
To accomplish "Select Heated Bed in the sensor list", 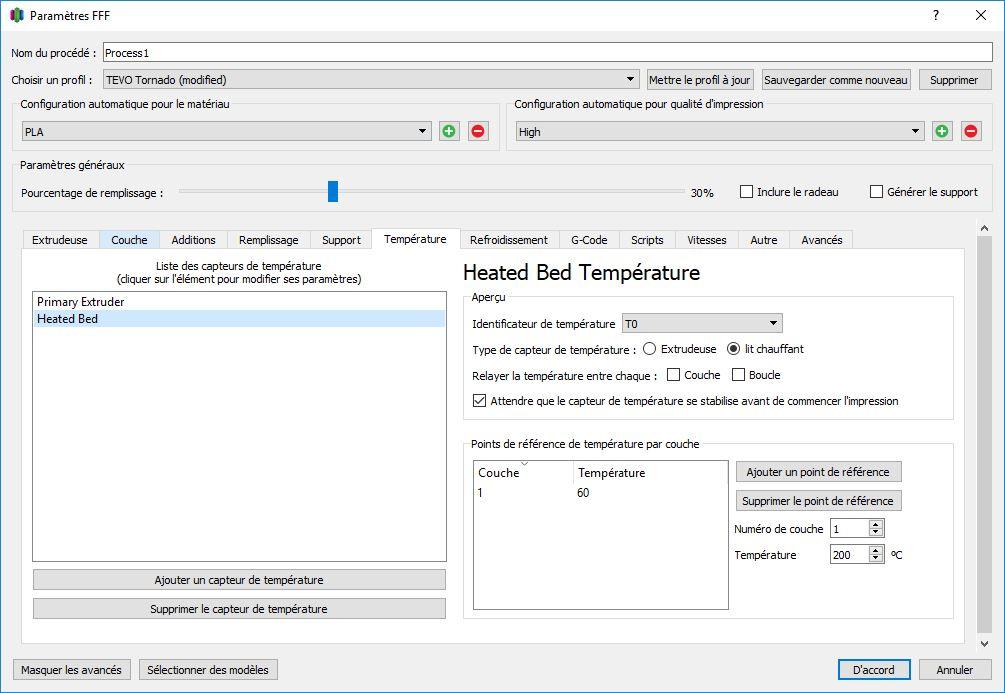I will [239, 319].
